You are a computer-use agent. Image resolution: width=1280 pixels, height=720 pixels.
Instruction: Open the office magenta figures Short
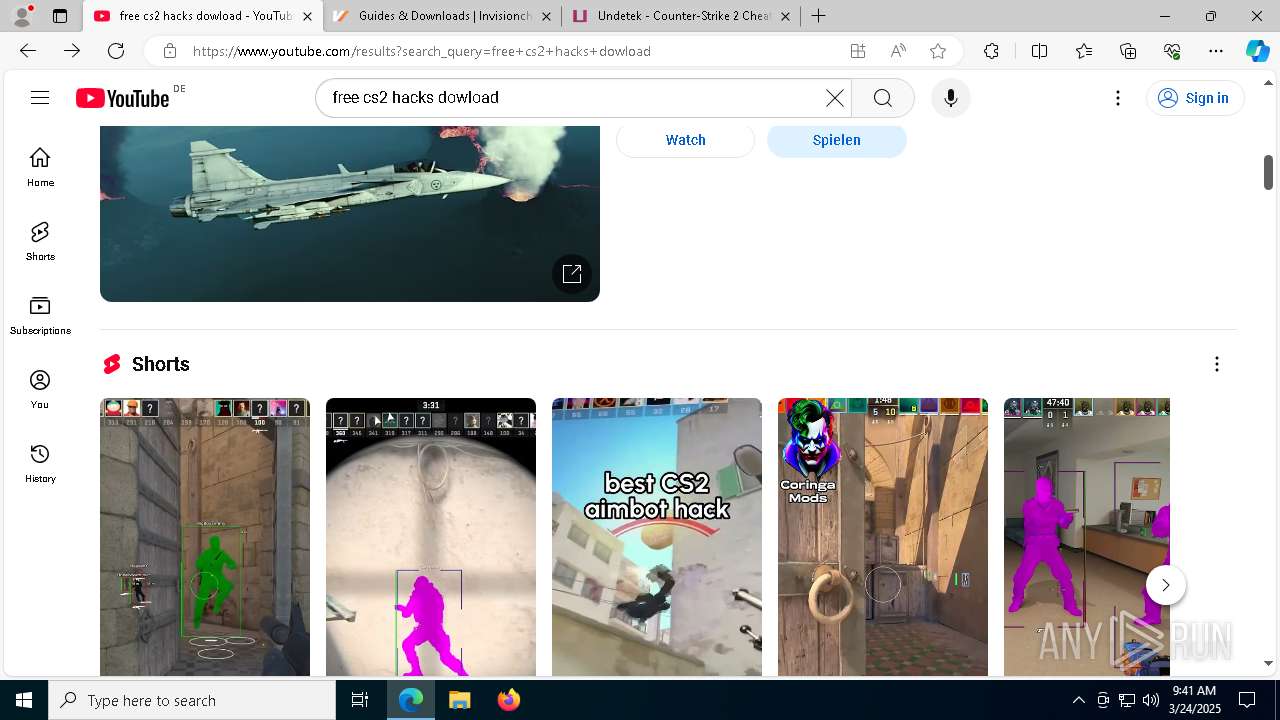pyautogui.click(x=1087, y=537)
